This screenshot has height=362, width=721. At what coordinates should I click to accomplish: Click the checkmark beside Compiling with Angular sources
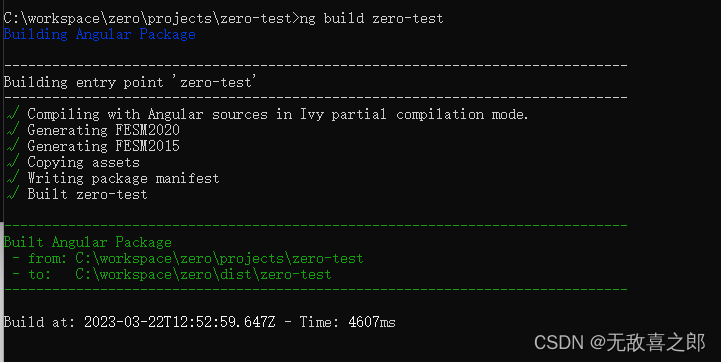pos(13,114)
